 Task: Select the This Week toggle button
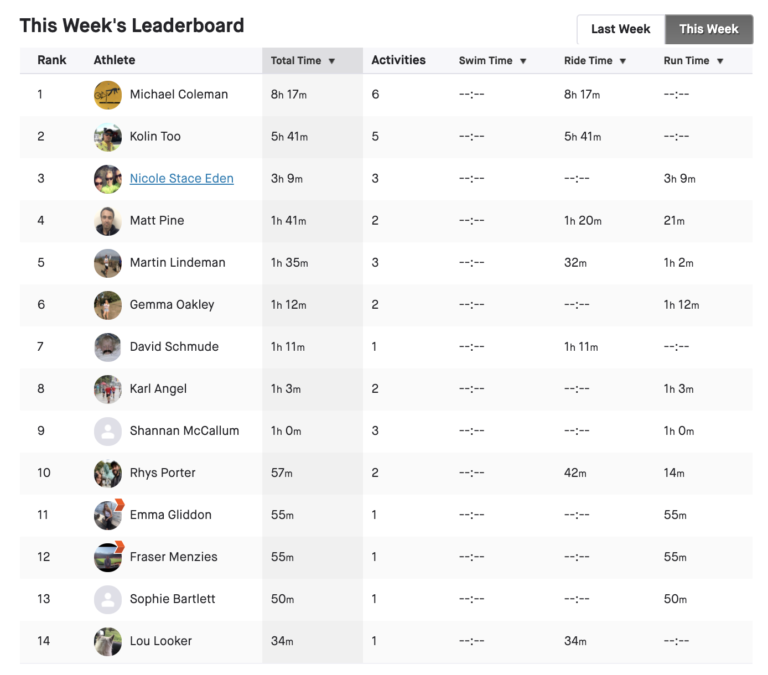(x=708, y=29)
